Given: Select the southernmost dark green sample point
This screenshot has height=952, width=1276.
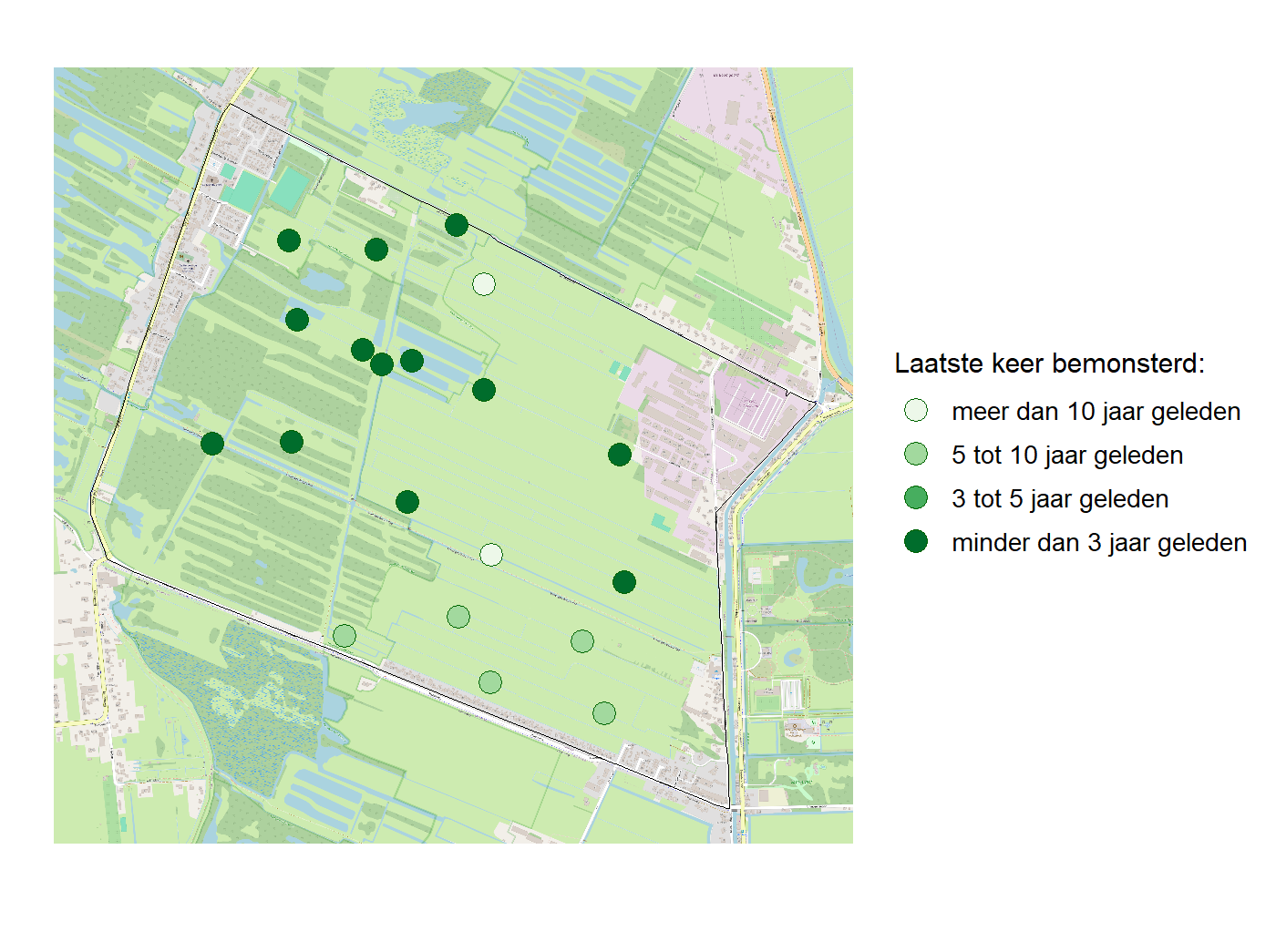Looking at the screenshot, I should click(x=624, y=582).
